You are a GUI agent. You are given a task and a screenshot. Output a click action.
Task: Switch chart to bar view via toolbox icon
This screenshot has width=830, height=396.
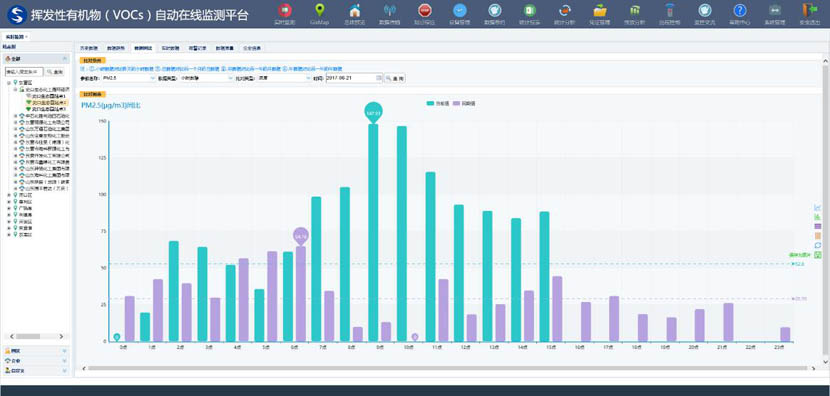(817, 217)
